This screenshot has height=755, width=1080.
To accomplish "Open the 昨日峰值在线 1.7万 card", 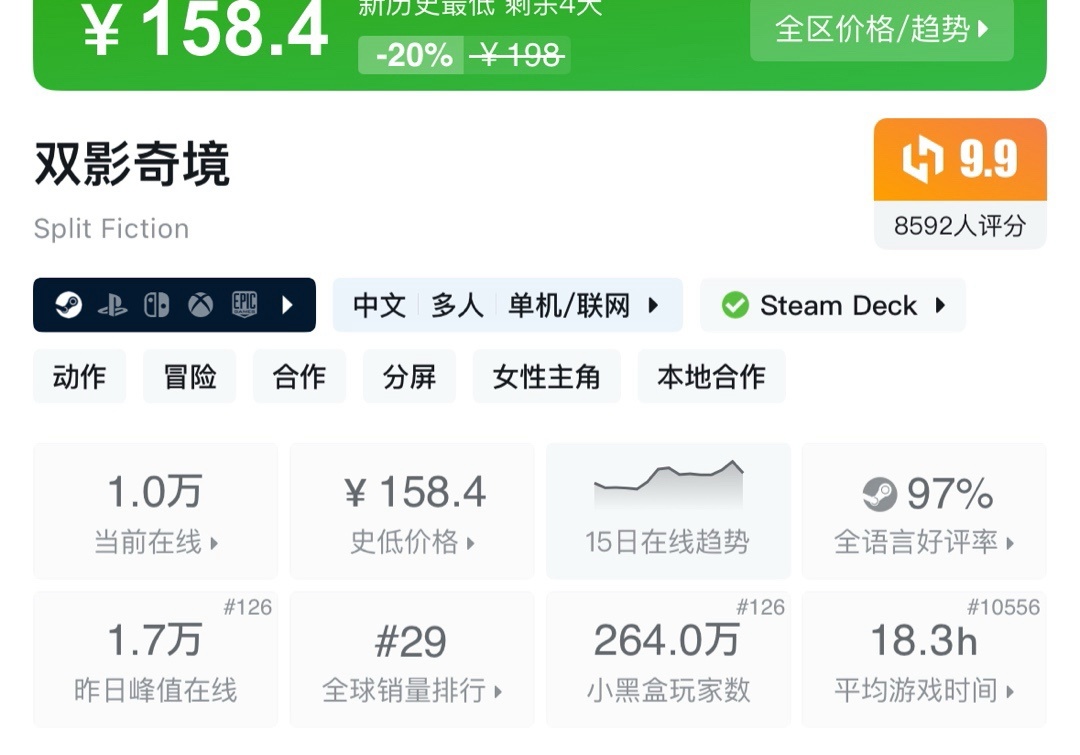I will [156, 659].
